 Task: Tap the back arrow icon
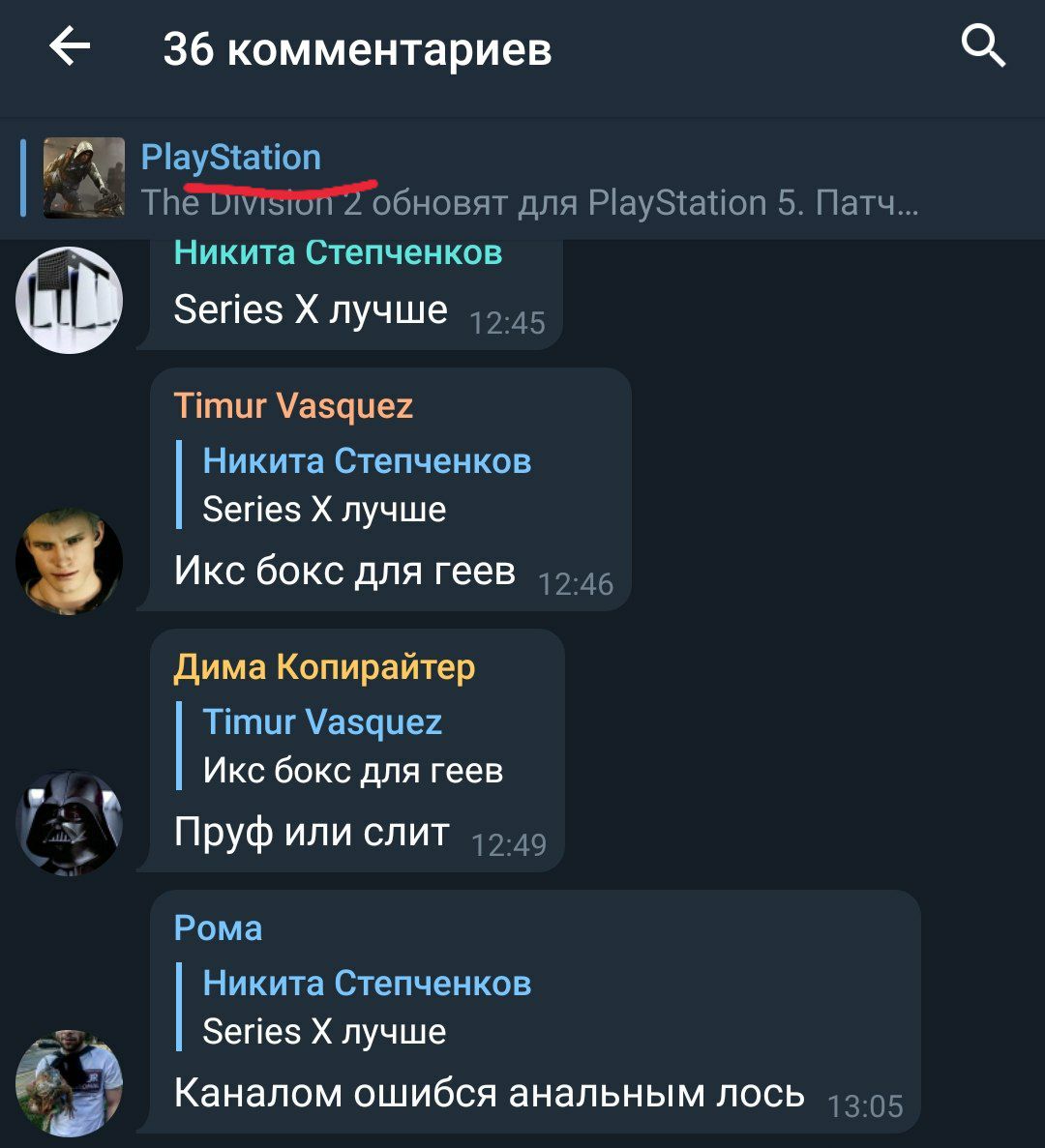[x=70, y=46]
